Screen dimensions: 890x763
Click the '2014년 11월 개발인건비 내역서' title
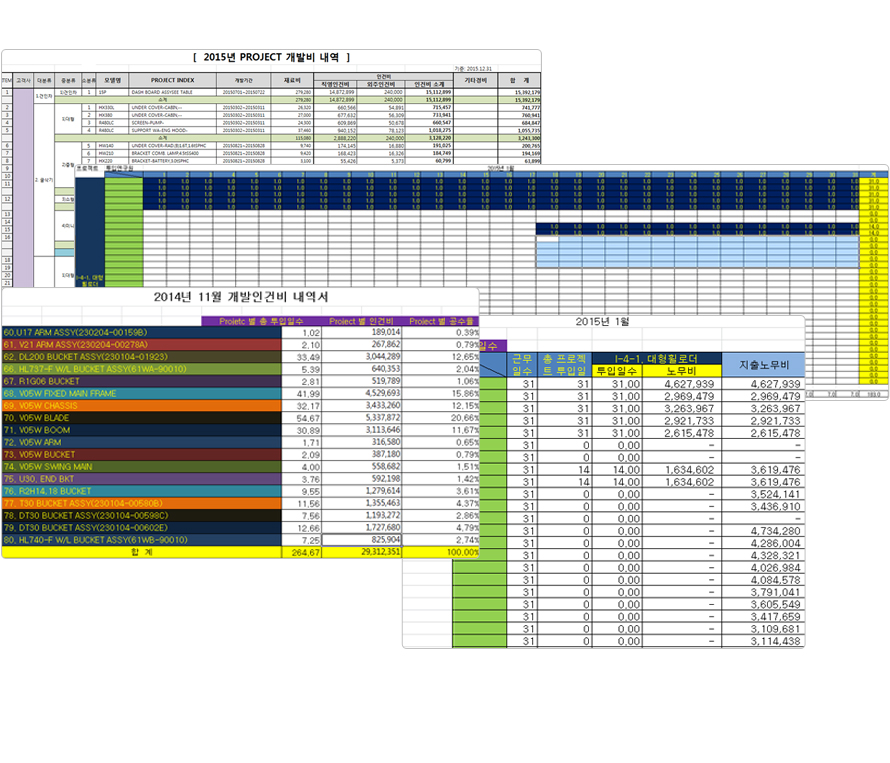(x=241, y=297)
